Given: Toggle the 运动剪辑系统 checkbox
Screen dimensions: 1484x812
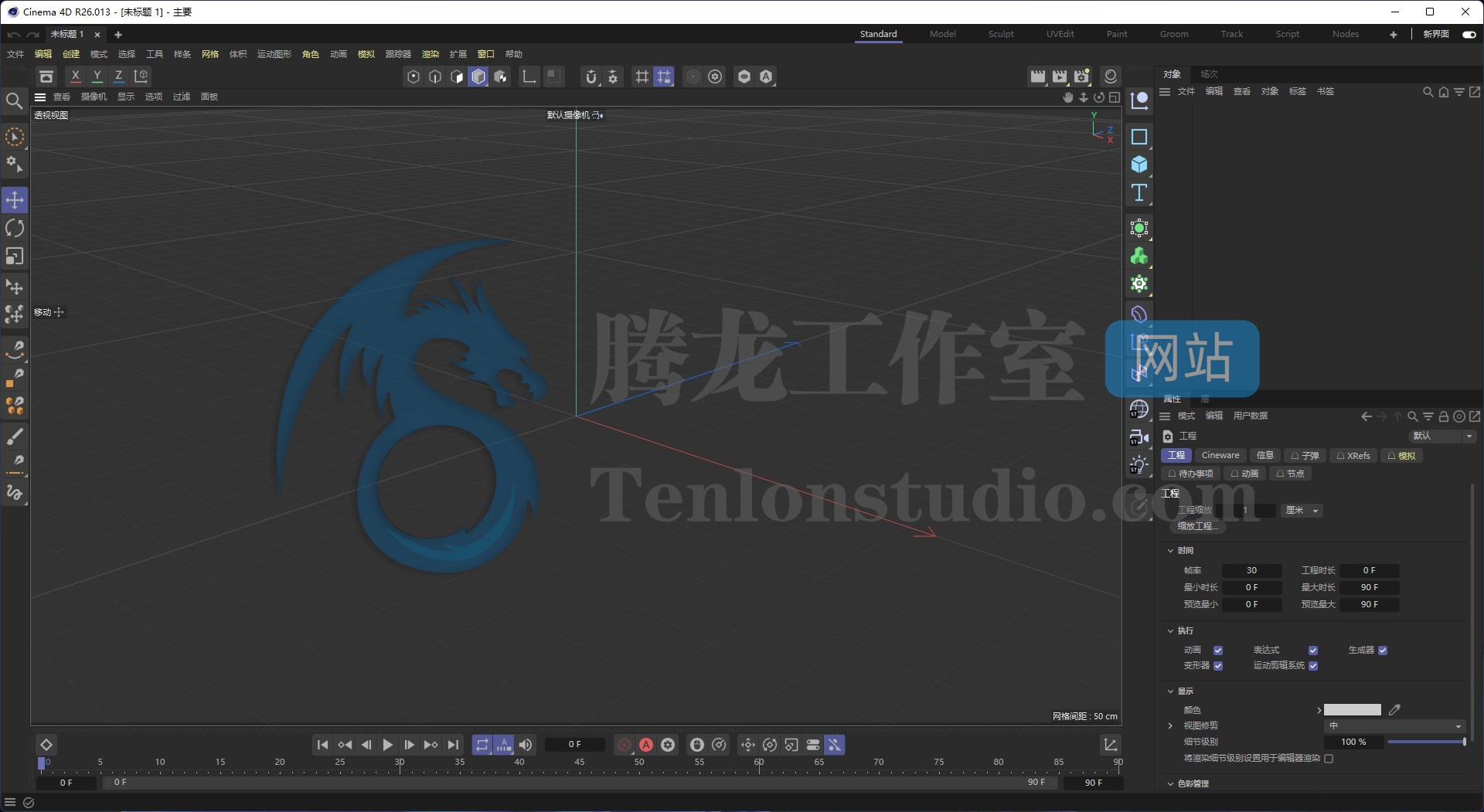Looking at the screenshot, I should pos(1313,665).
